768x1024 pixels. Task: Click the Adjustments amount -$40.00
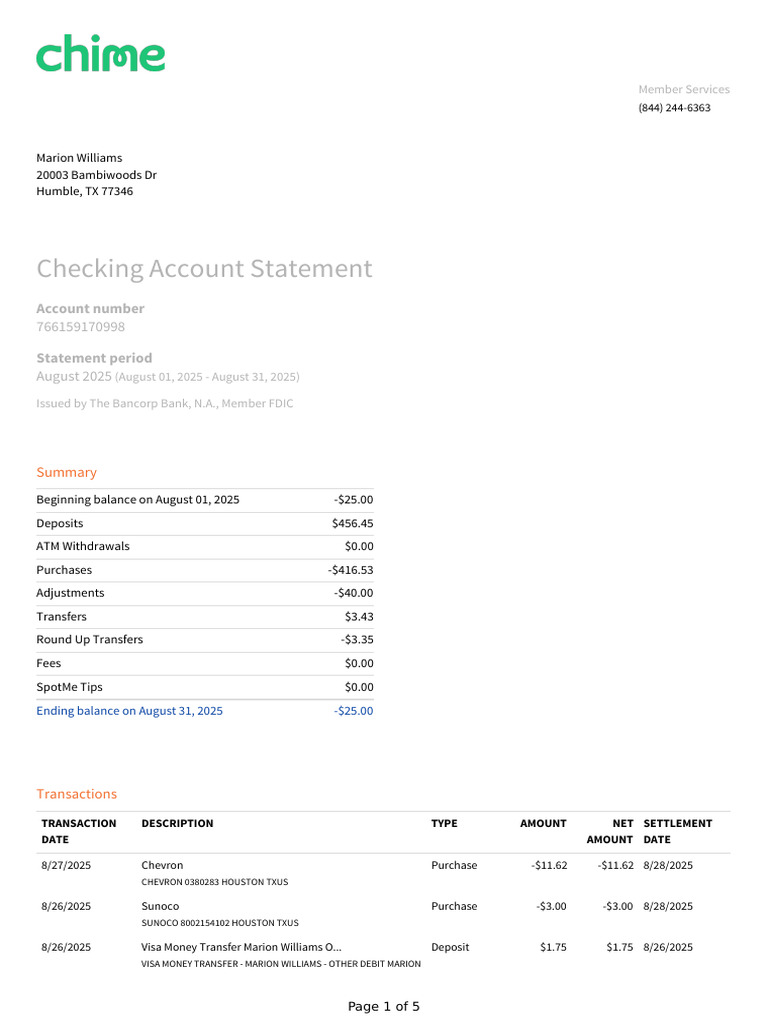coord(353,593)
